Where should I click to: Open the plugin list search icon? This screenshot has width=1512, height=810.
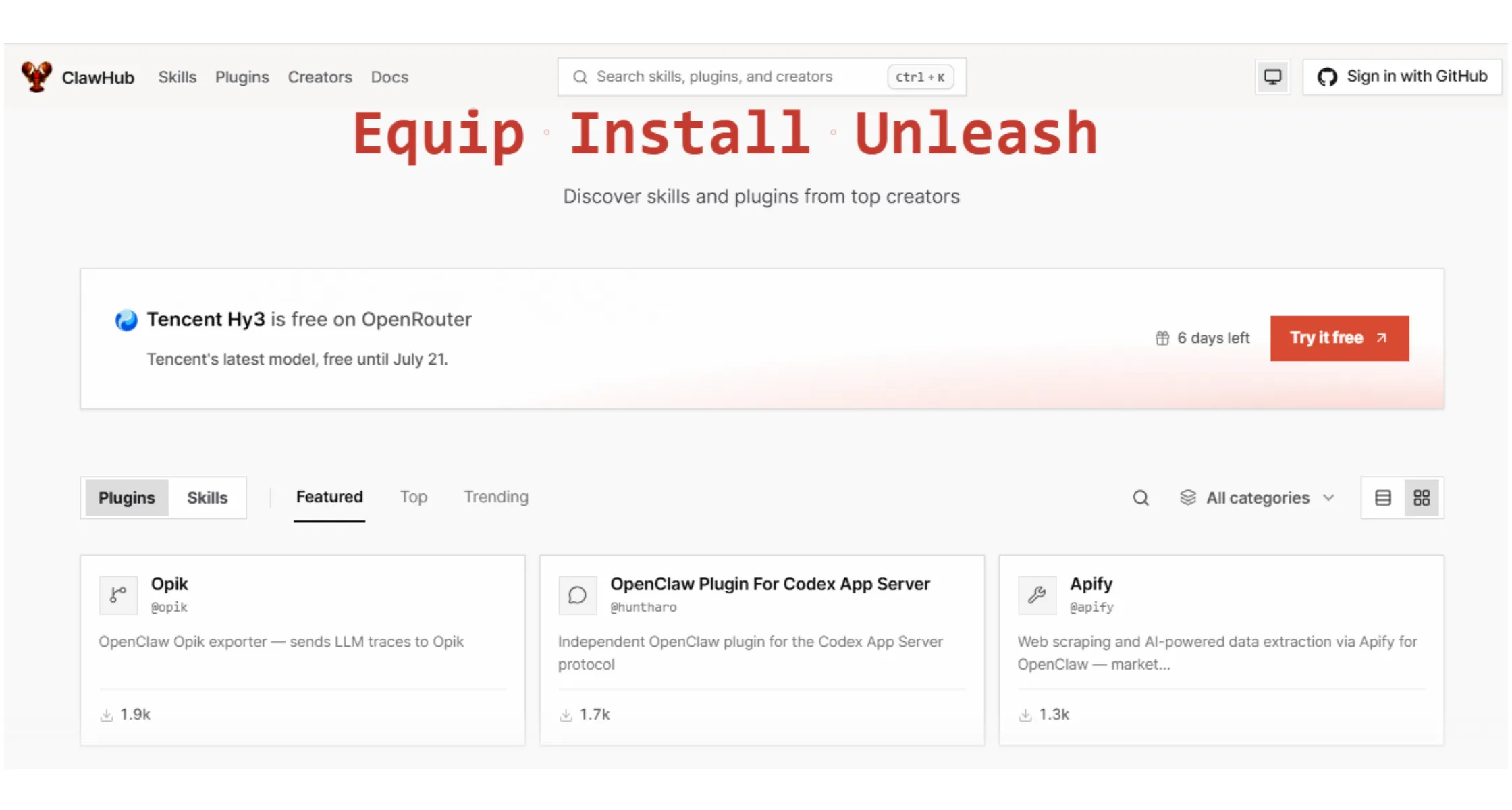tap(1141, 498)
